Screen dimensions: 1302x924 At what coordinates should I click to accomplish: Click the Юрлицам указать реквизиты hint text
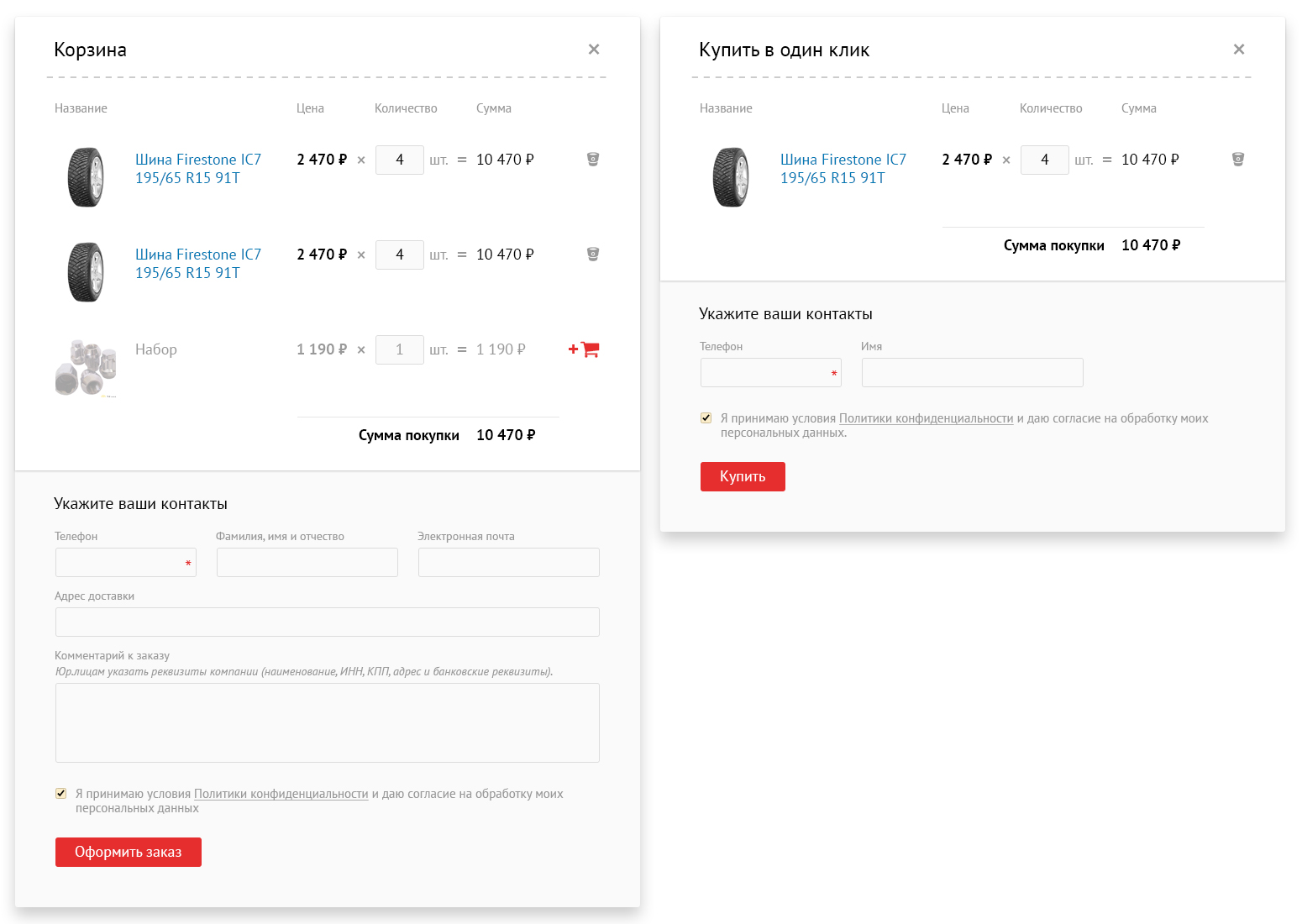304,672
